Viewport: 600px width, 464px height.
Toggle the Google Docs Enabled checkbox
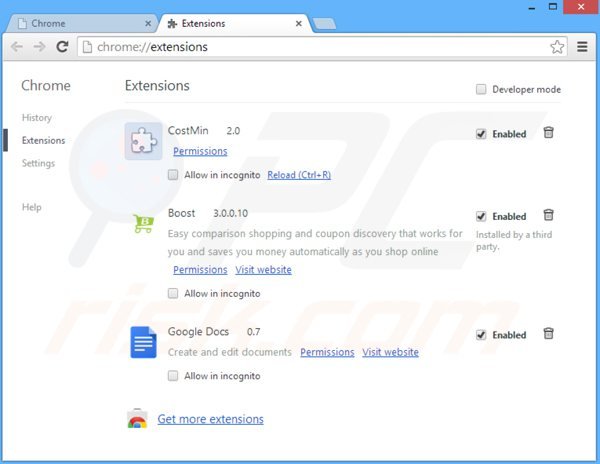point(481,335)
